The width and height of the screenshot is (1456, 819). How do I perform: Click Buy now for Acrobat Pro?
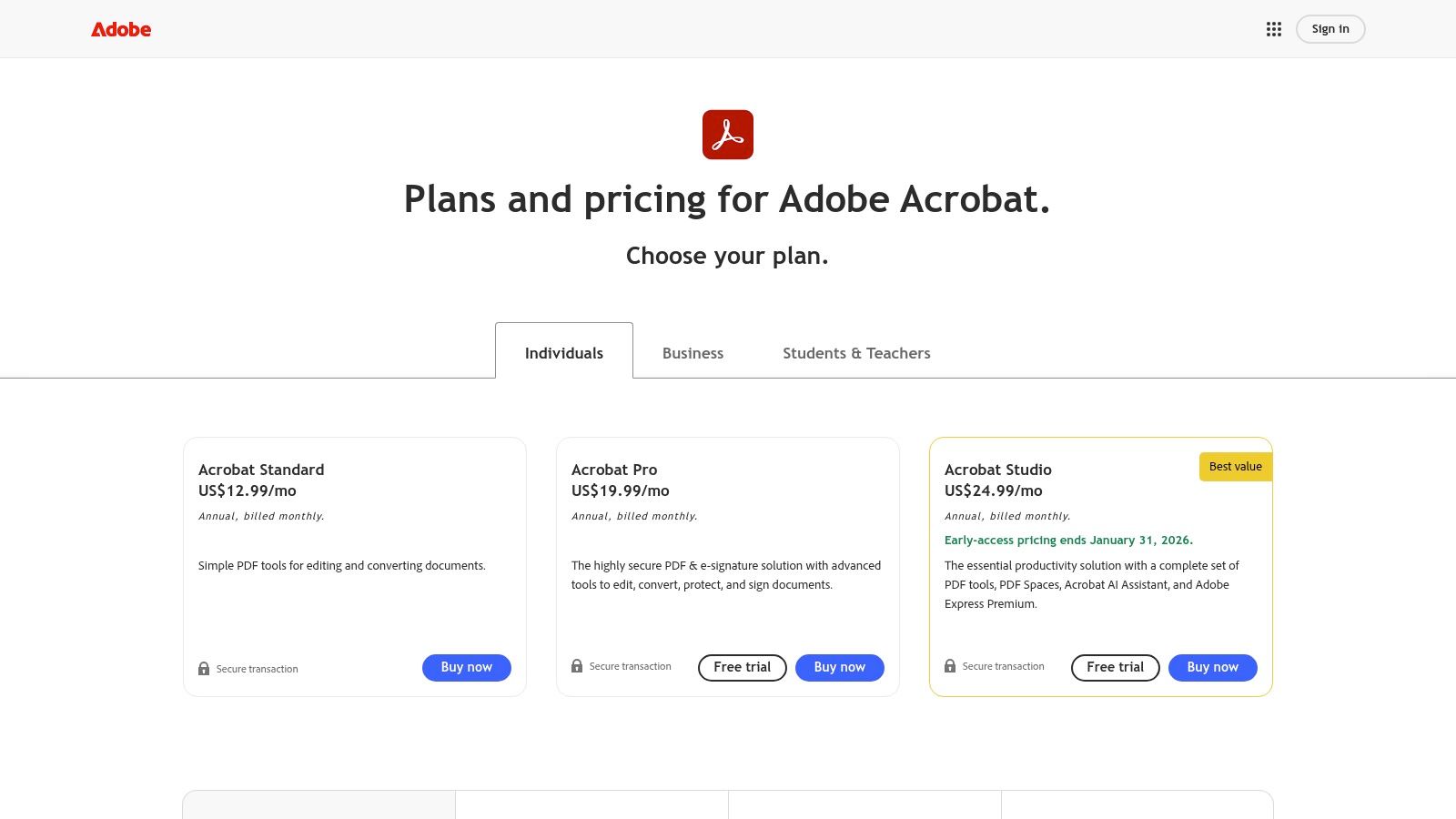pos(839,667)
